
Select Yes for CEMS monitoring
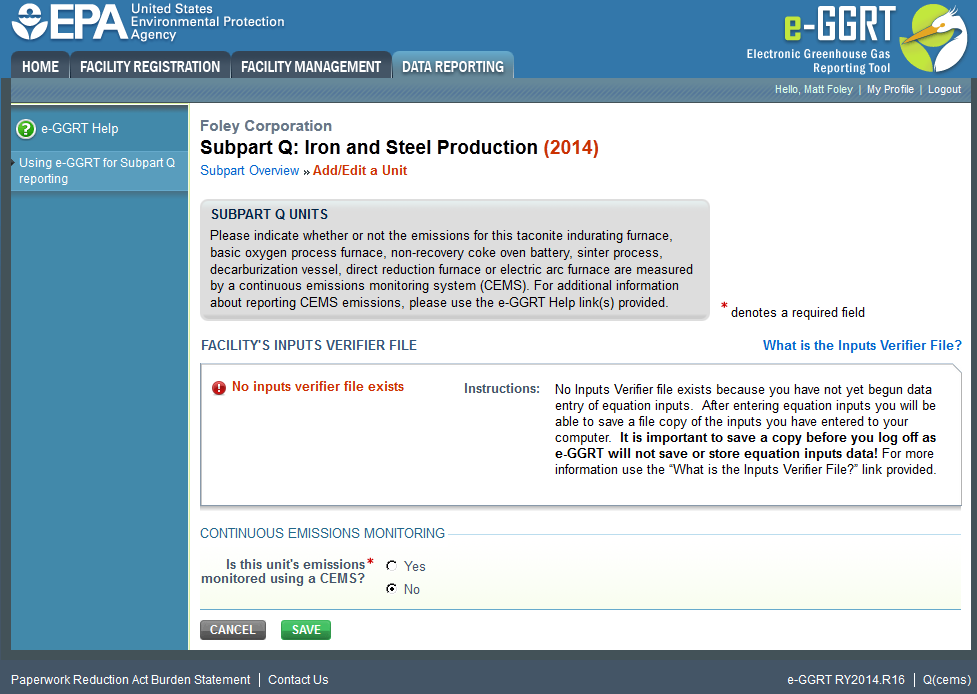tap(391, 566)
